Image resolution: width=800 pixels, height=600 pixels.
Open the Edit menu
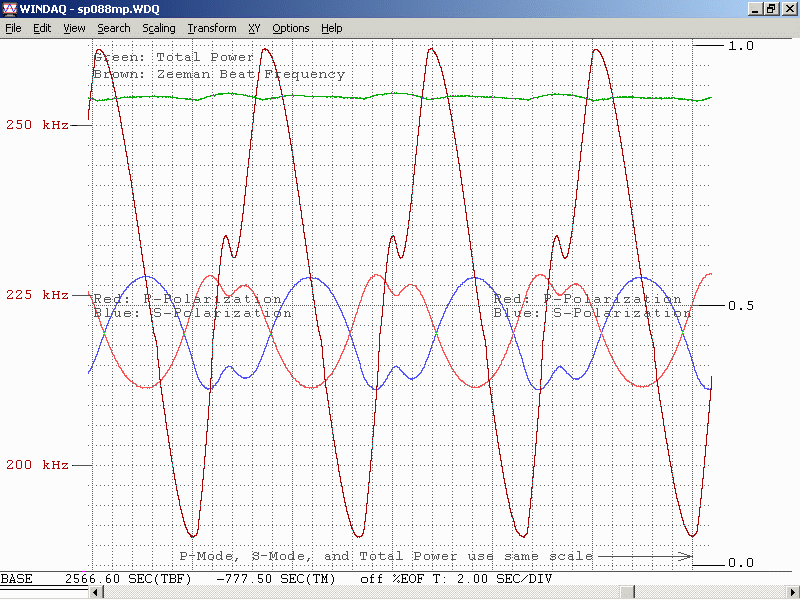pos(42,28)
